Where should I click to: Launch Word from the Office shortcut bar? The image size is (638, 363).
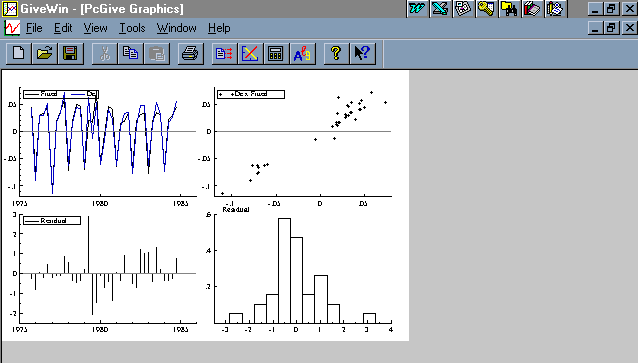[x=417, y=9]
